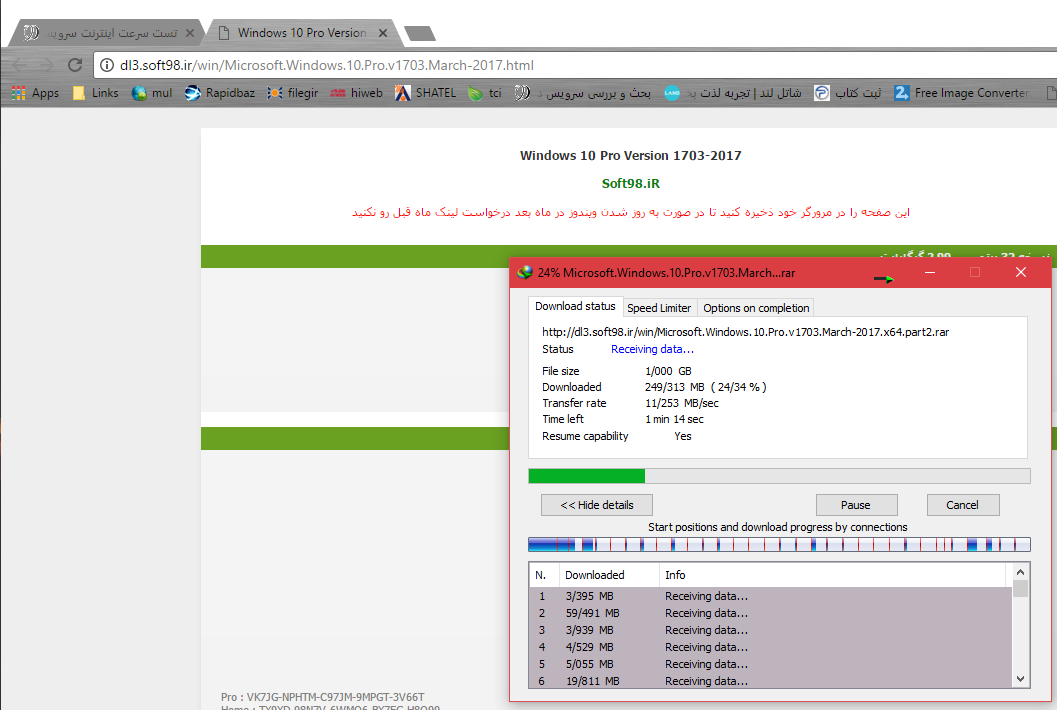Click the 24% Microsoft.Windows.10.Pro title text
The image size is (1057, 710).
click(666, 273)
